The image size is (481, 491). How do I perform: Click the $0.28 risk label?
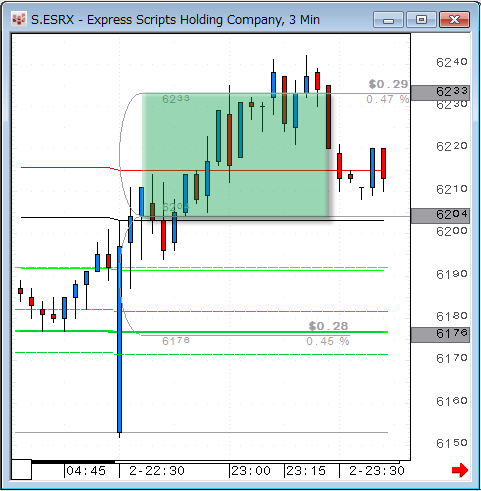(x=328, y=326)
